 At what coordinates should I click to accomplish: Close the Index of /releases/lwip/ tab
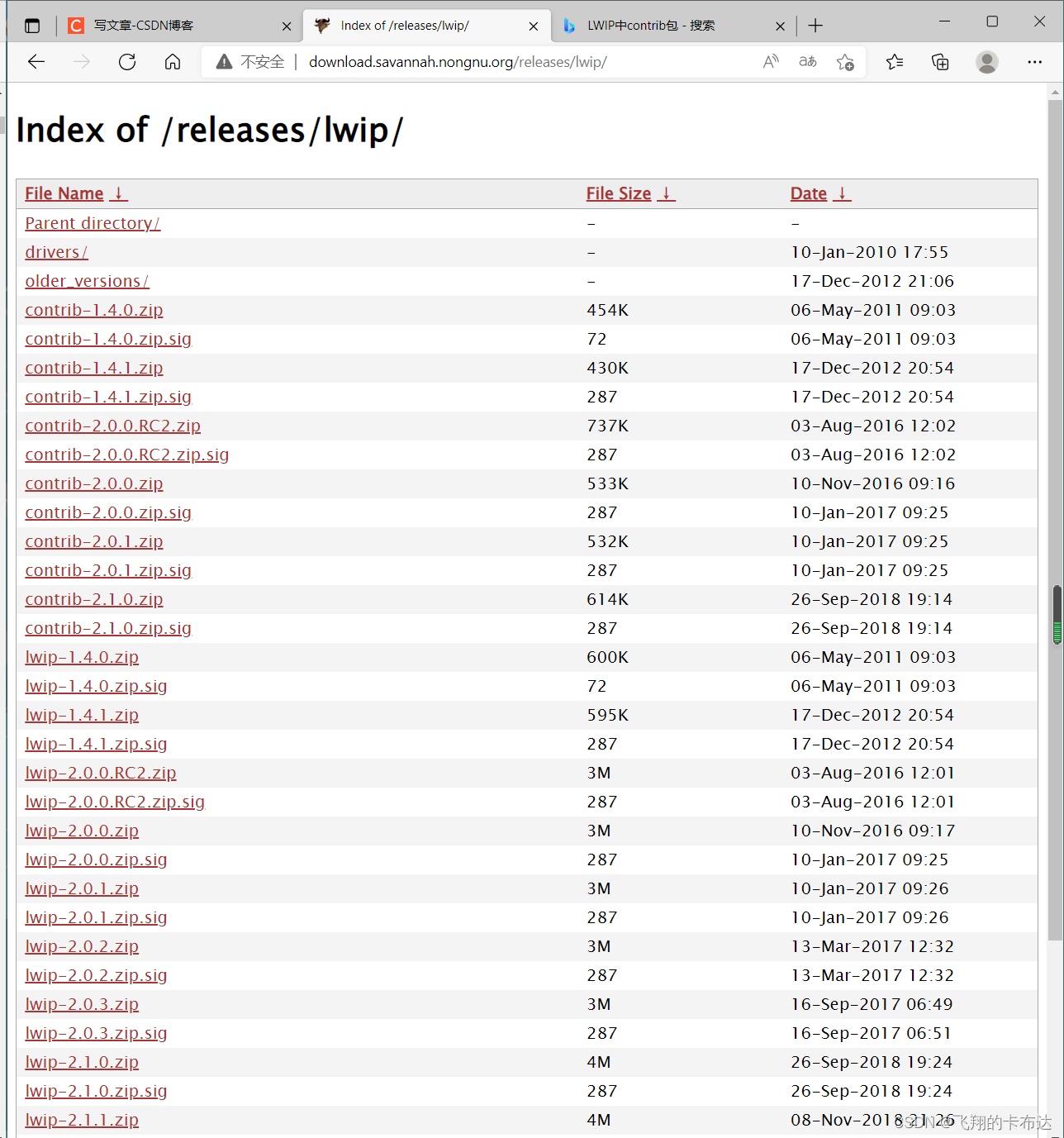pos(534,26)
